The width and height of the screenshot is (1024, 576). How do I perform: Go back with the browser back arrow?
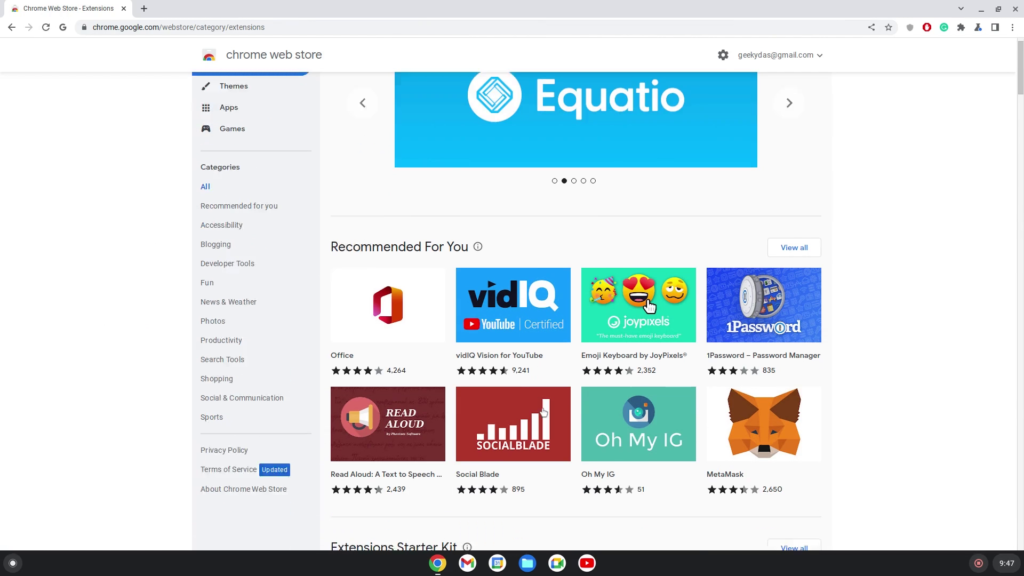click(x=12, y=27)
